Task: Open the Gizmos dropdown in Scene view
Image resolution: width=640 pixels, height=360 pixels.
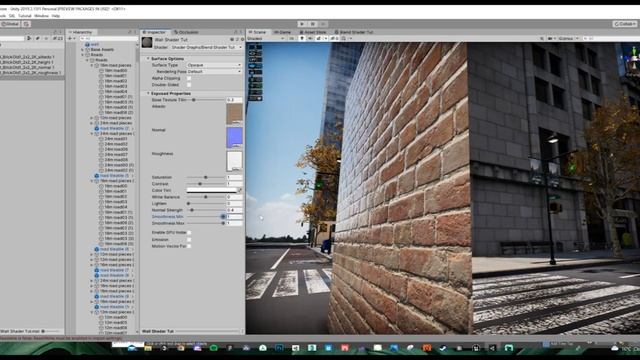Action: 568,38
